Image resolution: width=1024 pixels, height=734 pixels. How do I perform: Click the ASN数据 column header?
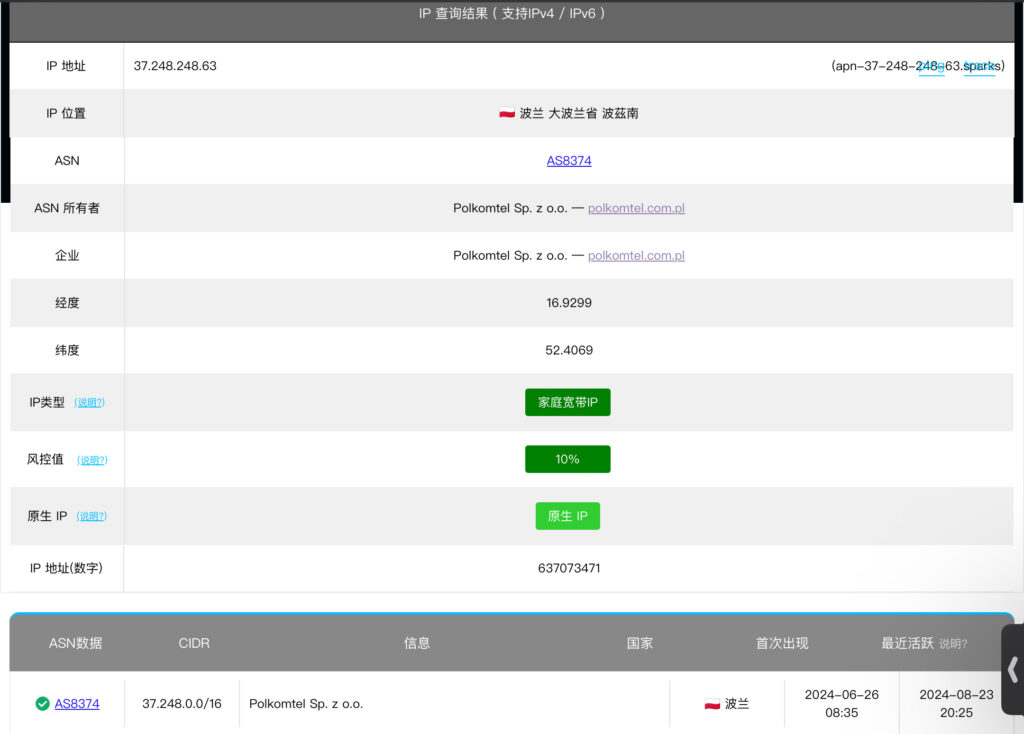click(76, 643)
